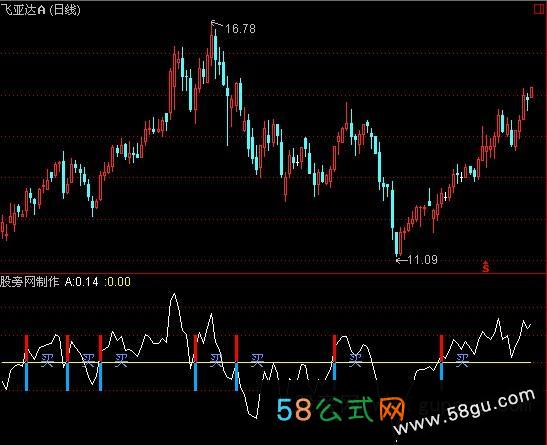547x445 pixels.
Task: Select the rightmost 买 buy signal marker
Action: (462, 360)
